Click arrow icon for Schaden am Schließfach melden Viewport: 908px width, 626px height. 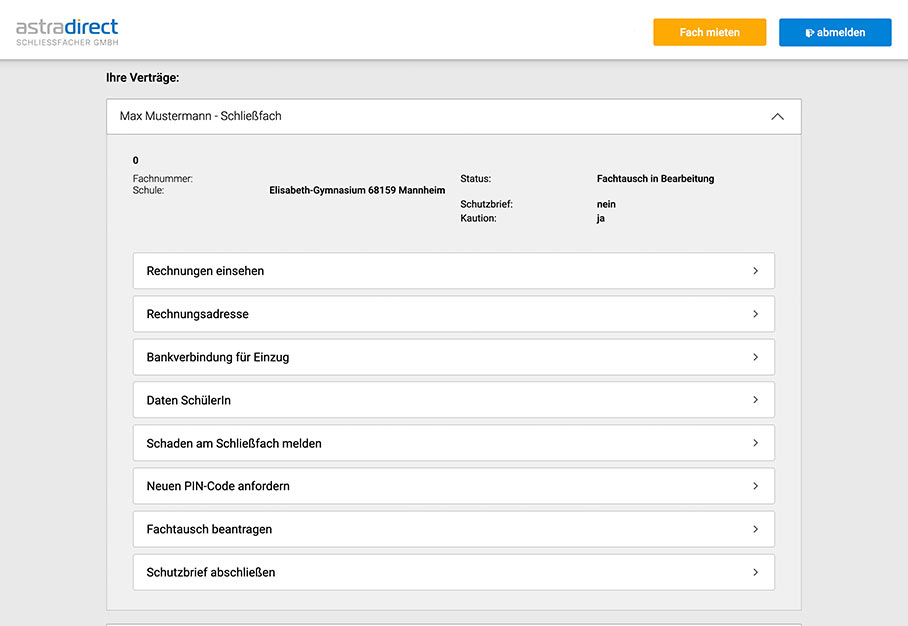coord(755,443)
